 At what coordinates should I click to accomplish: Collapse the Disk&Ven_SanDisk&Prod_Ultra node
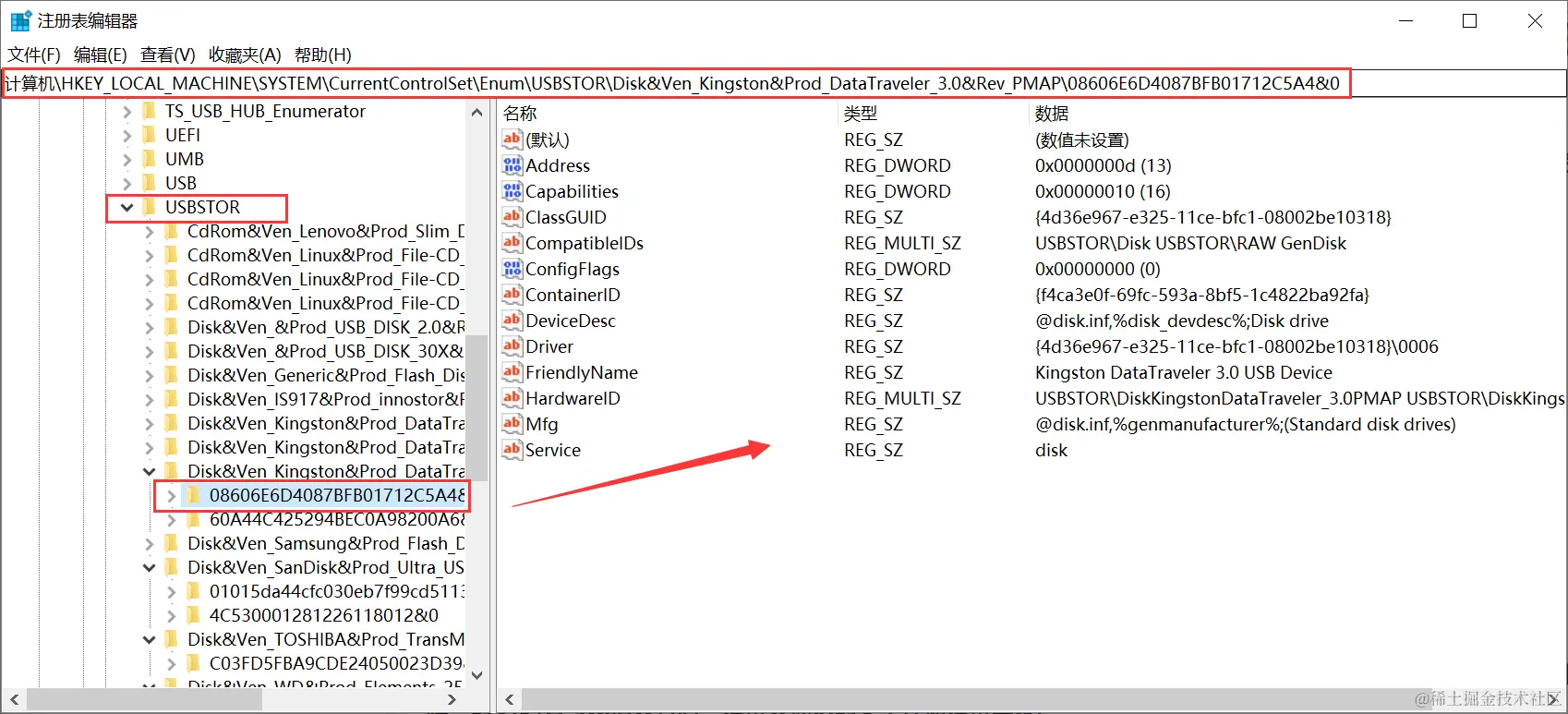[x=150, y=568]
